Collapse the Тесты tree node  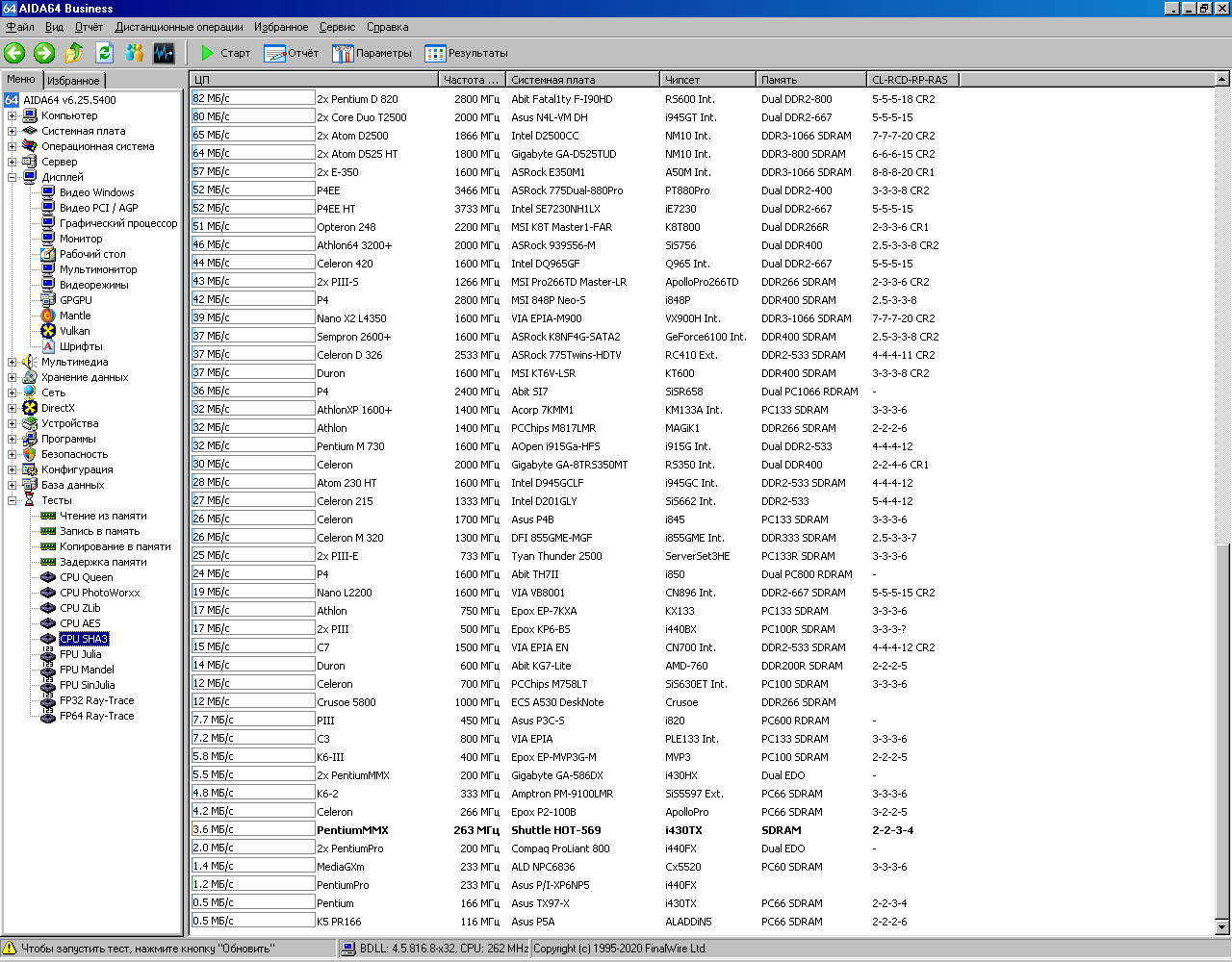[13, 500]
